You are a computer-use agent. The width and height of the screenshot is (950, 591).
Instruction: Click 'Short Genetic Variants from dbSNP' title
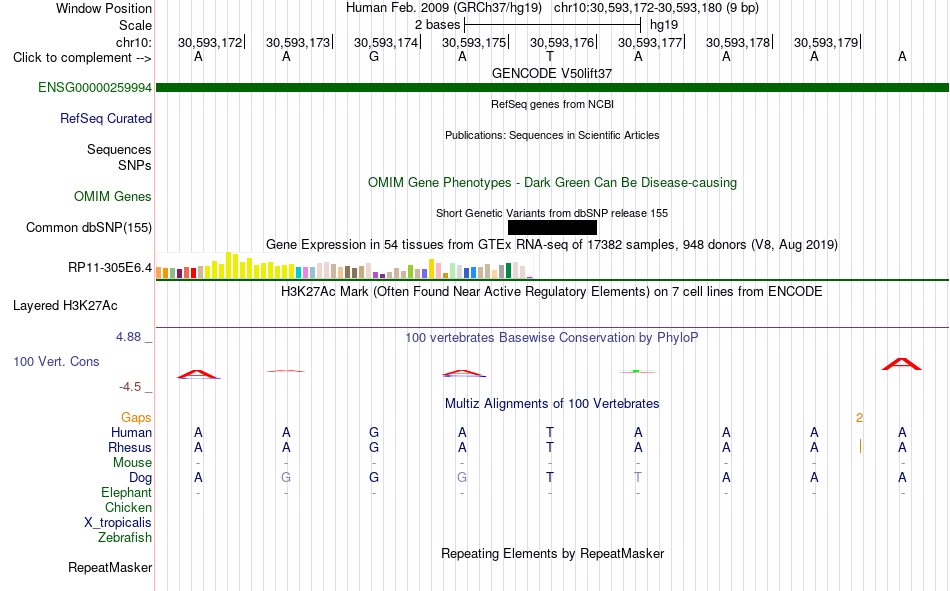point(552,213)
